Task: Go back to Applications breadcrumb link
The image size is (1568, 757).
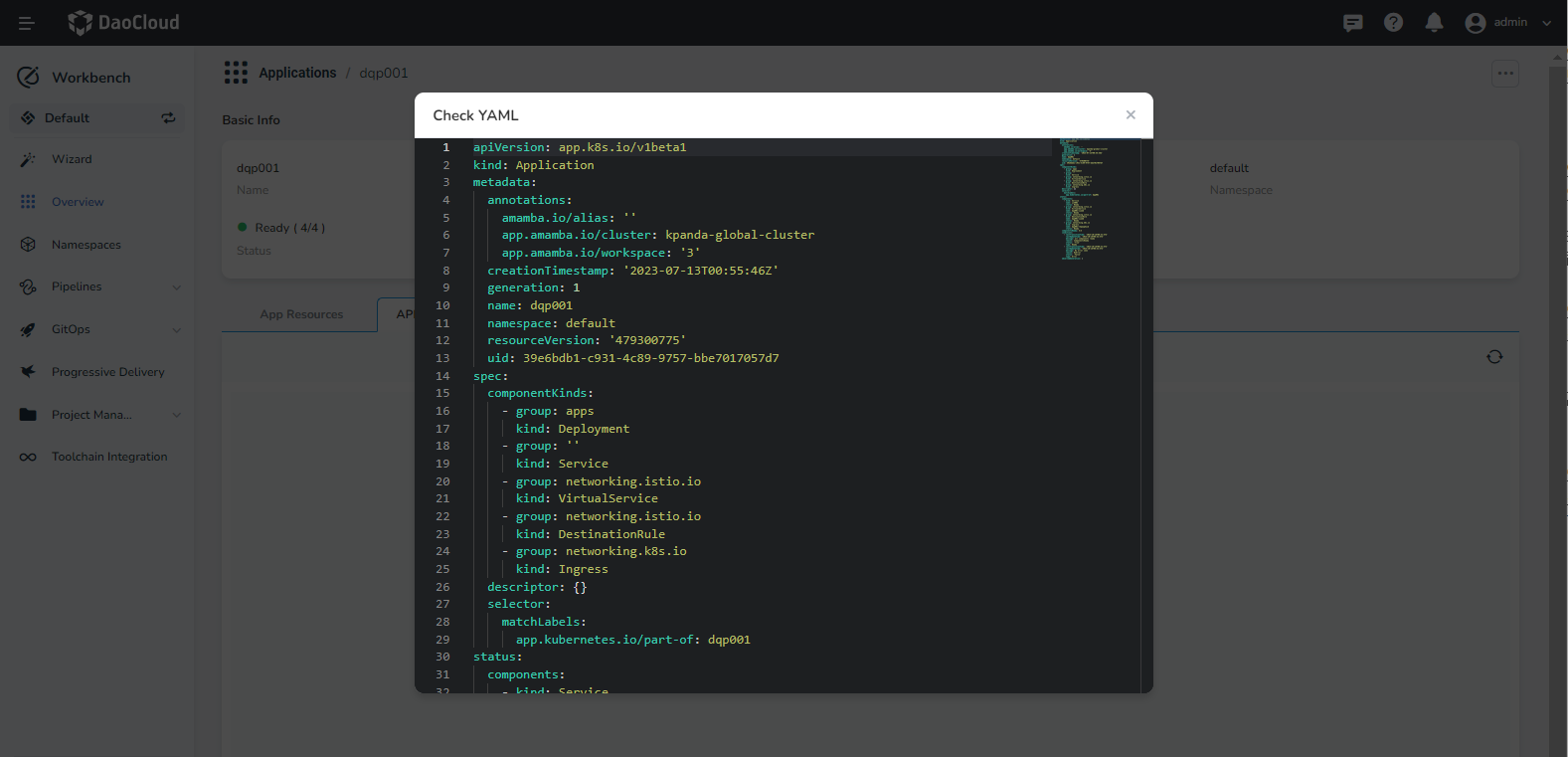Action: tap(297, 73)
